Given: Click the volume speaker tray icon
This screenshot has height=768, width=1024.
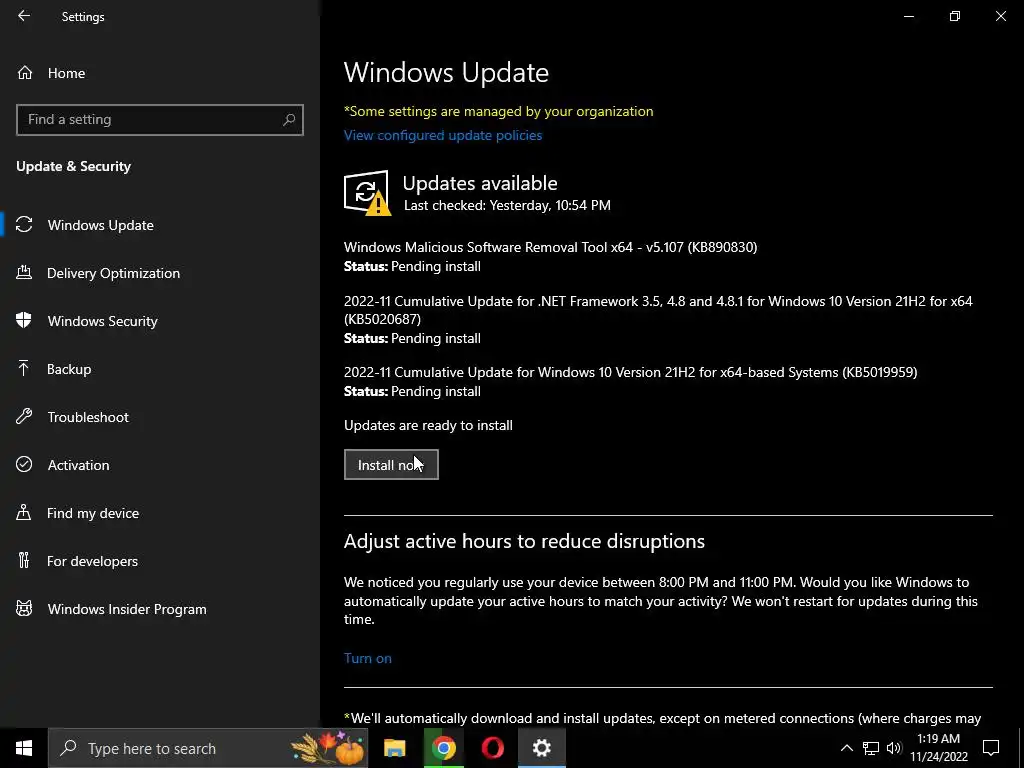Looking at the screenshot, I should [x=894, y=748].
